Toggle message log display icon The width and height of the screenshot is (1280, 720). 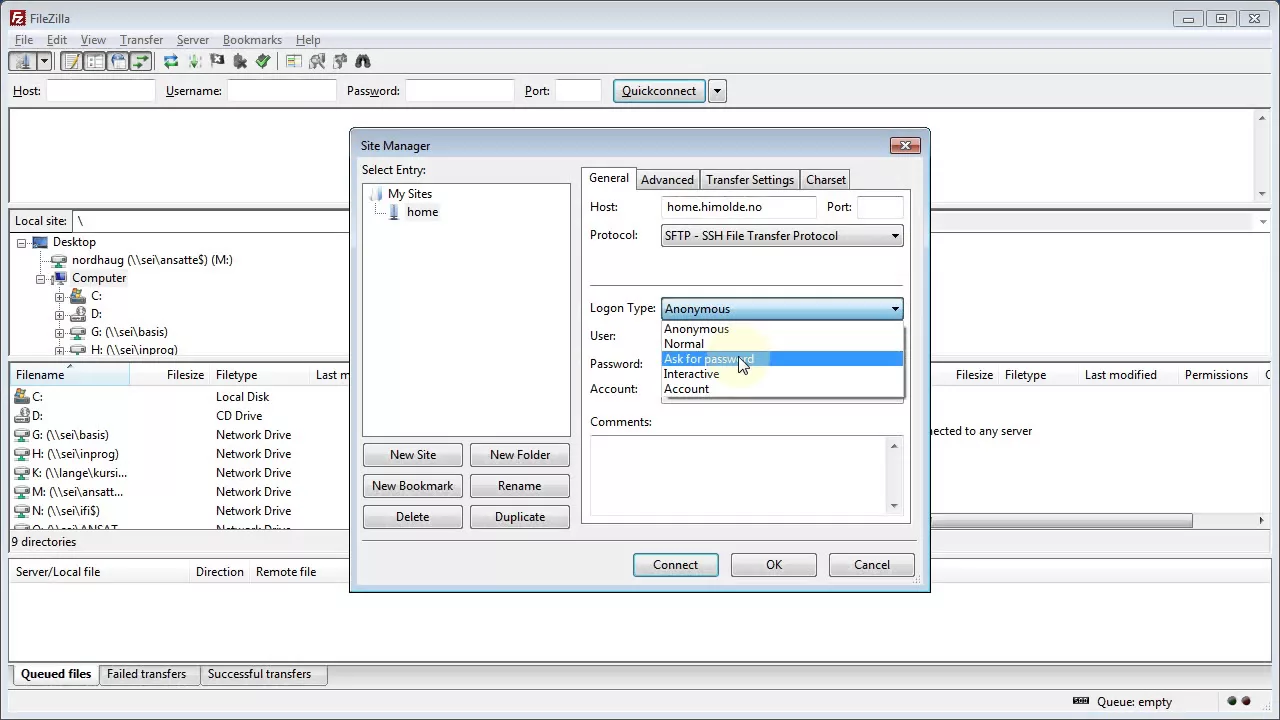[71, 61]
